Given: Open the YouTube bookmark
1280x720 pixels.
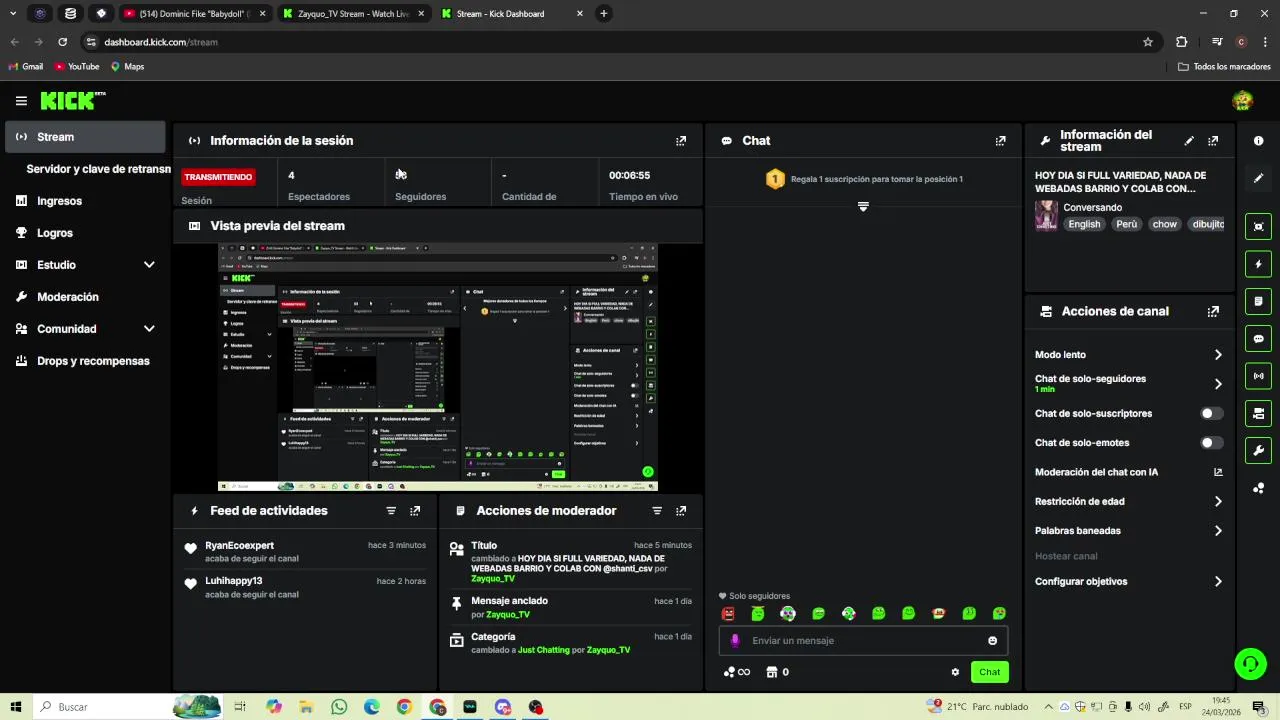Looking at the screenshot, I should tap(77, 67).
